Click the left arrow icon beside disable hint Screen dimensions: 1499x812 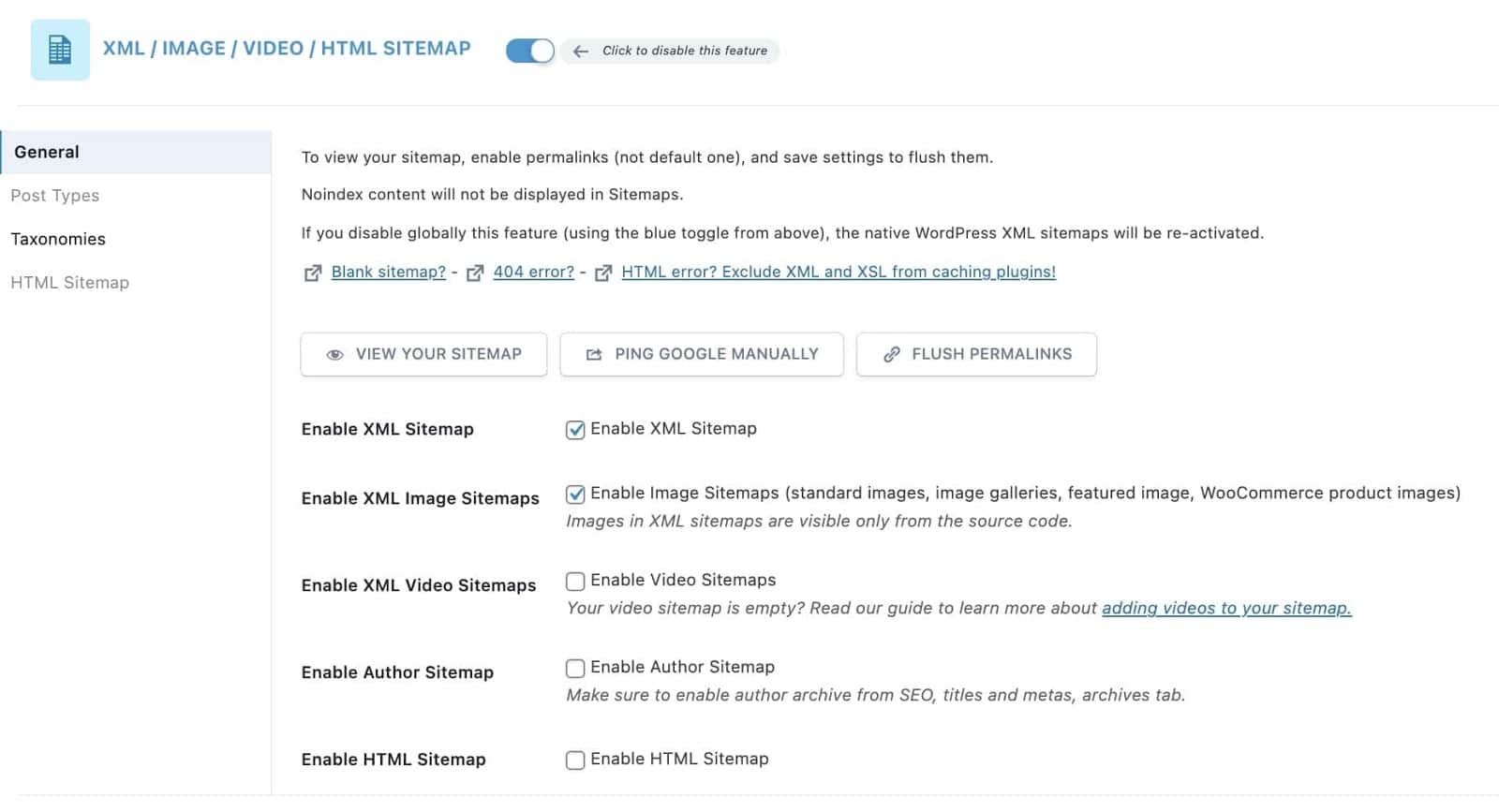[581, 52]
